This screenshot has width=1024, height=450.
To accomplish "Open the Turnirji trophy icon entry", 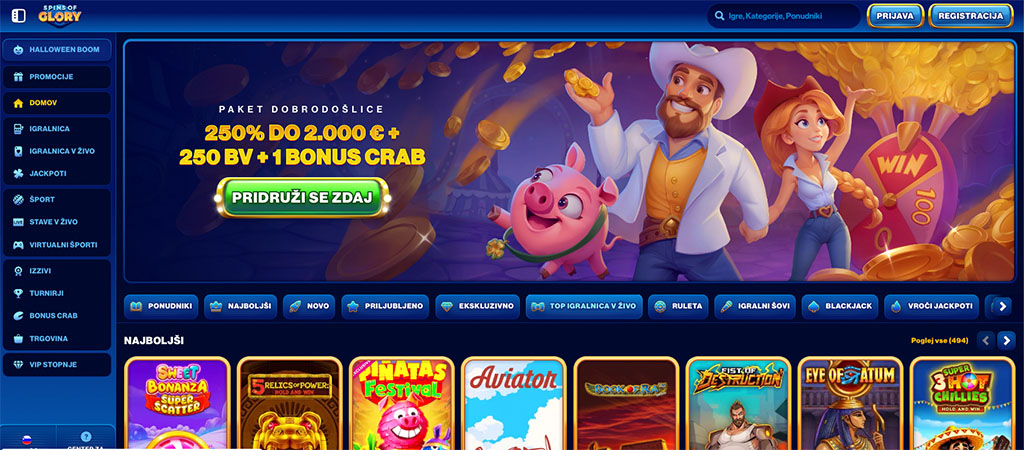I will (18, 293).
